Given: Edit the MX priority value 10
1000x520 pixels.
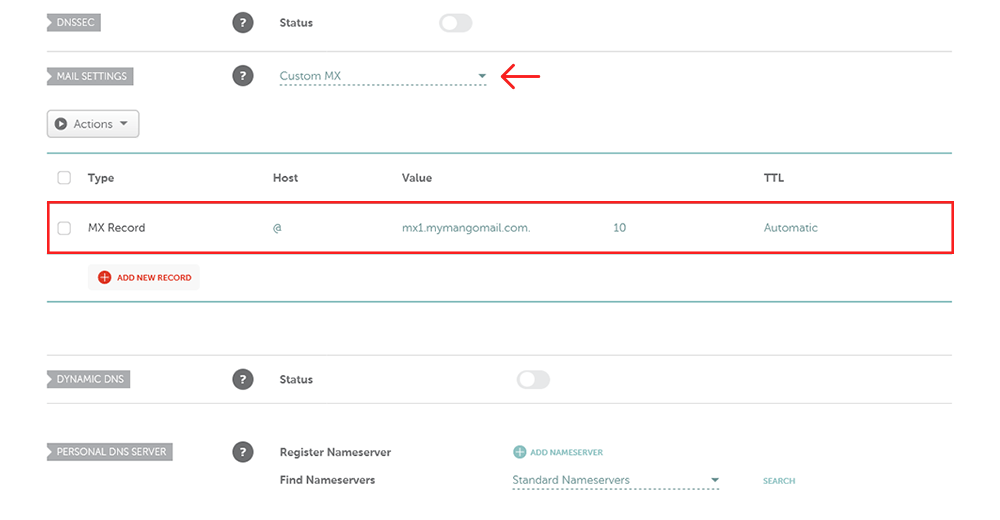Looking at the screenshot, I should 619,228.
